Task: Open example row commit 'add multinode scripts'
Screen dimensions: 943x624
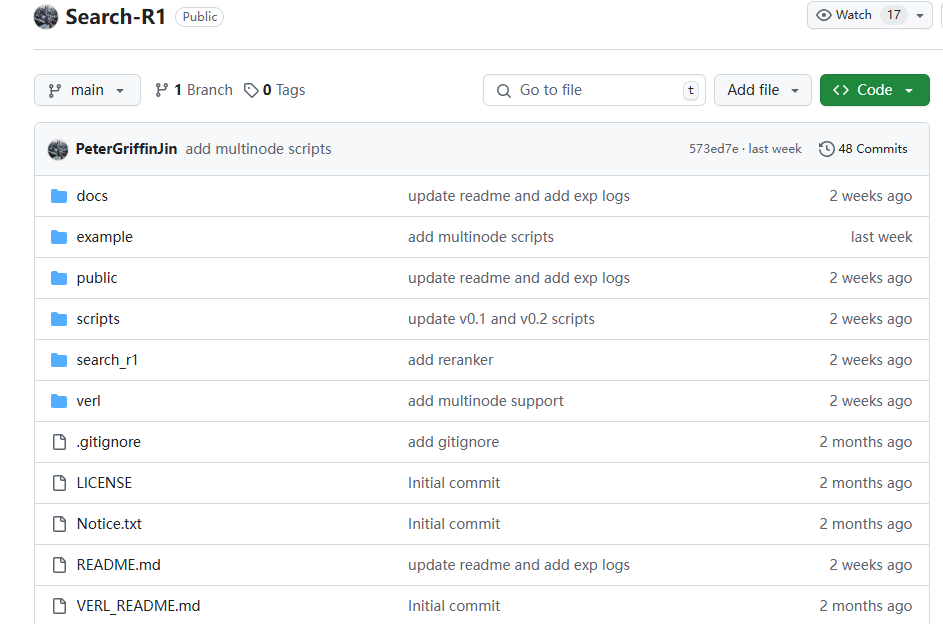Action: click(481, 237)
